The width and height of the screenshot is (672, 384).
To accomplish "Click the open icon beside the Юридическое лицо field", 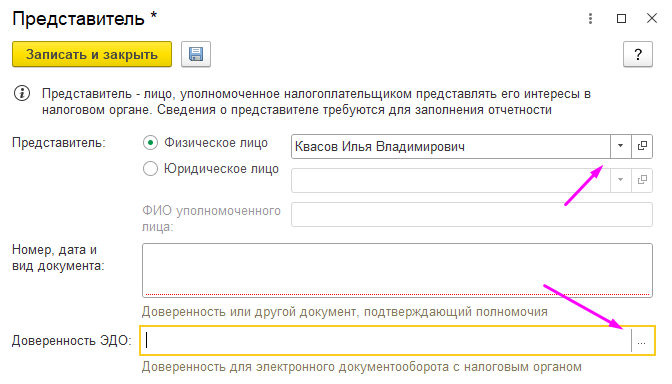I will tap(642, 180).
